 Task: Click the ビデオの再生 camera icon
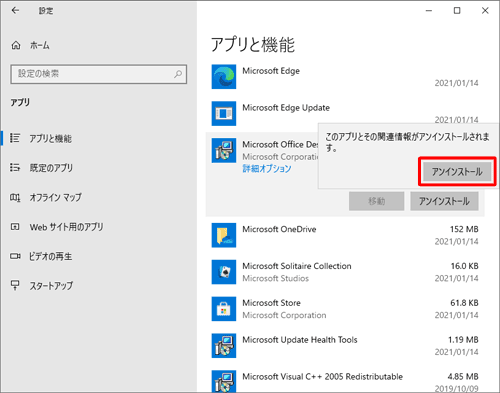coord(15,256)
